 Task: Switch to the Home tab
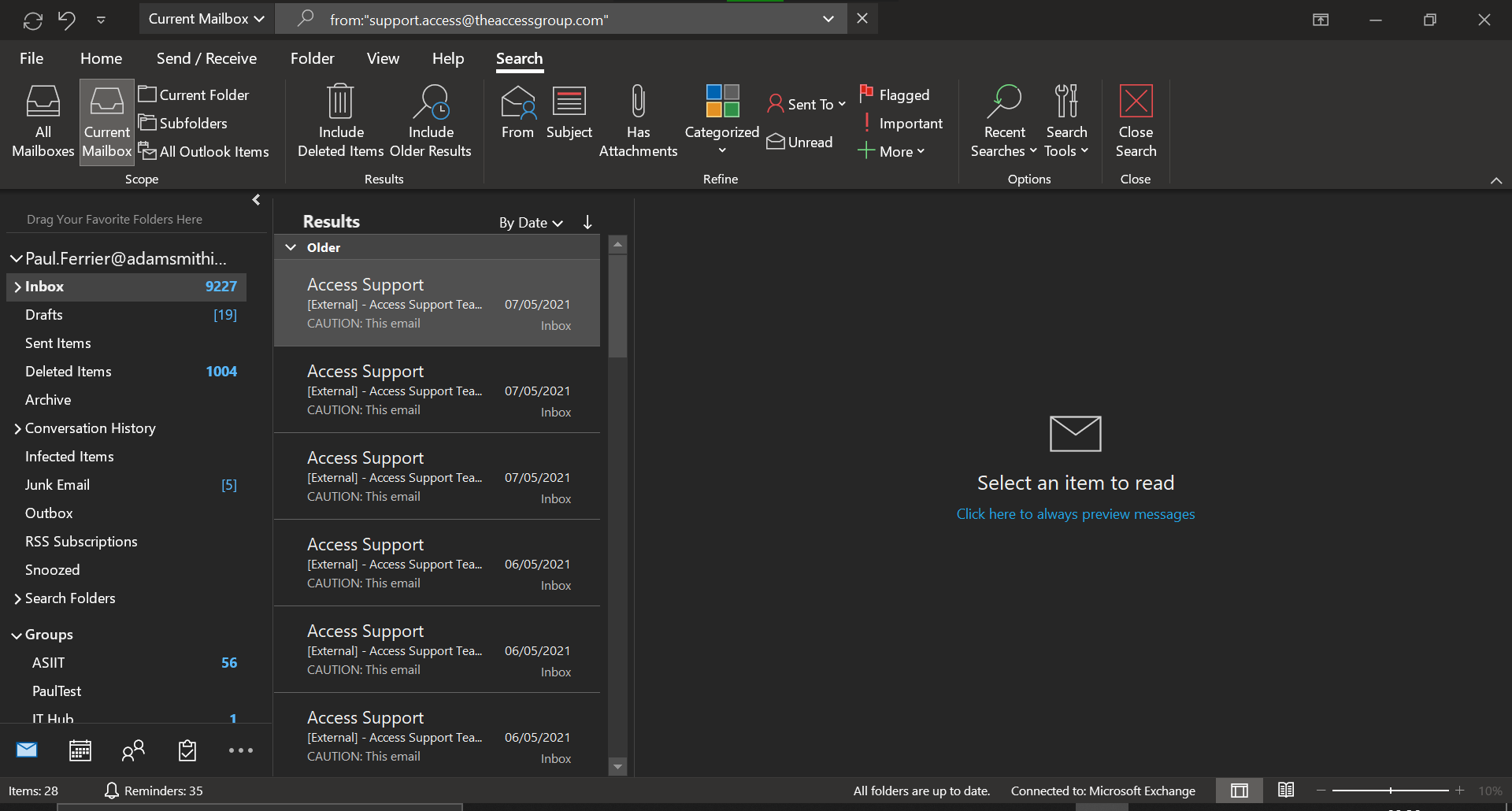point(101,58)
